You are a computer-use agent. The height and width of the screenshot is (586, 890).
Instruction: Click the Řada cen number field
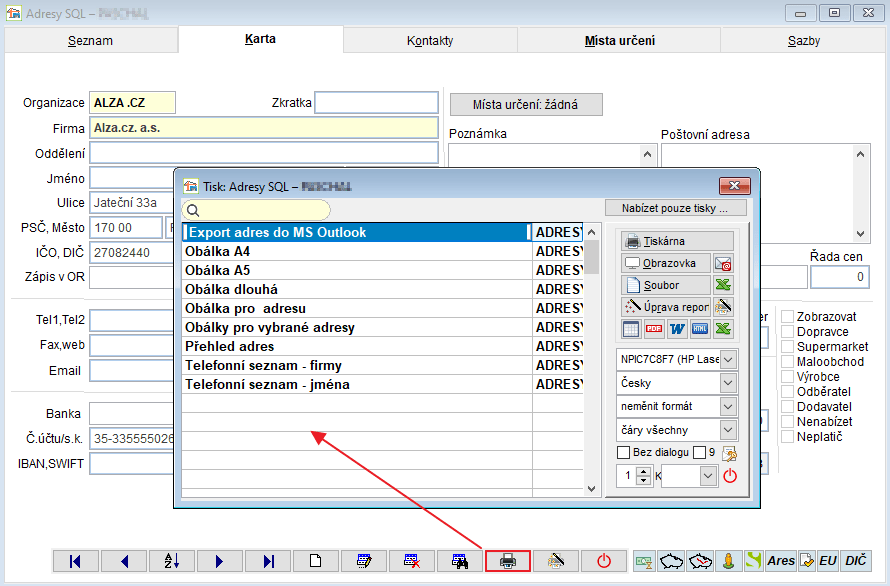pyautogui.click(x=839, y=277)
